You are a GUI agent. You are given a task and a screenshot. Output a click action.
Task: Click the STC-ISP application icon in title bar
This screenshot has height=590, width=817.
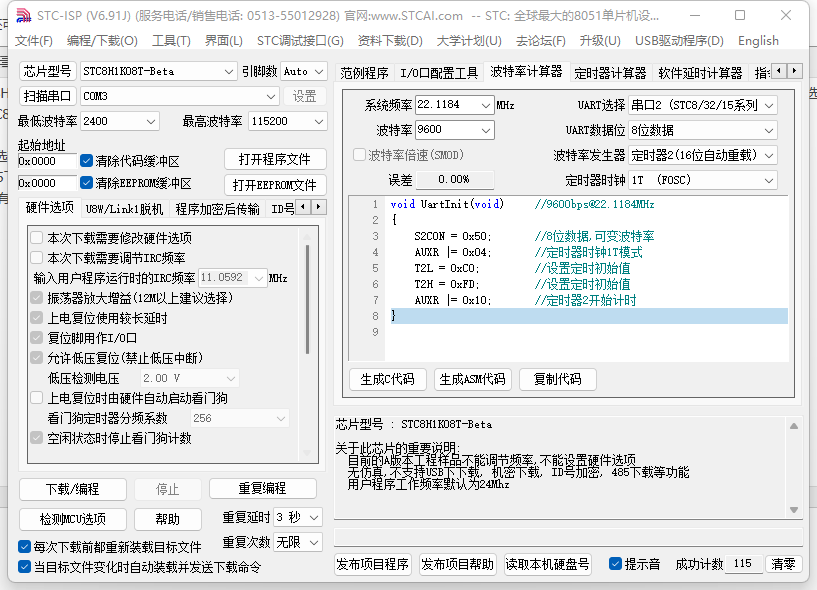pos(23,16)
